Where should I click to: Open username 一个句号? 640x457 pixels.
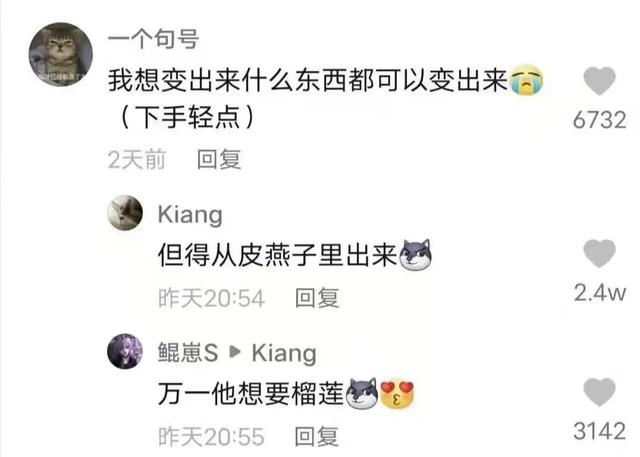tap(153, 39)
